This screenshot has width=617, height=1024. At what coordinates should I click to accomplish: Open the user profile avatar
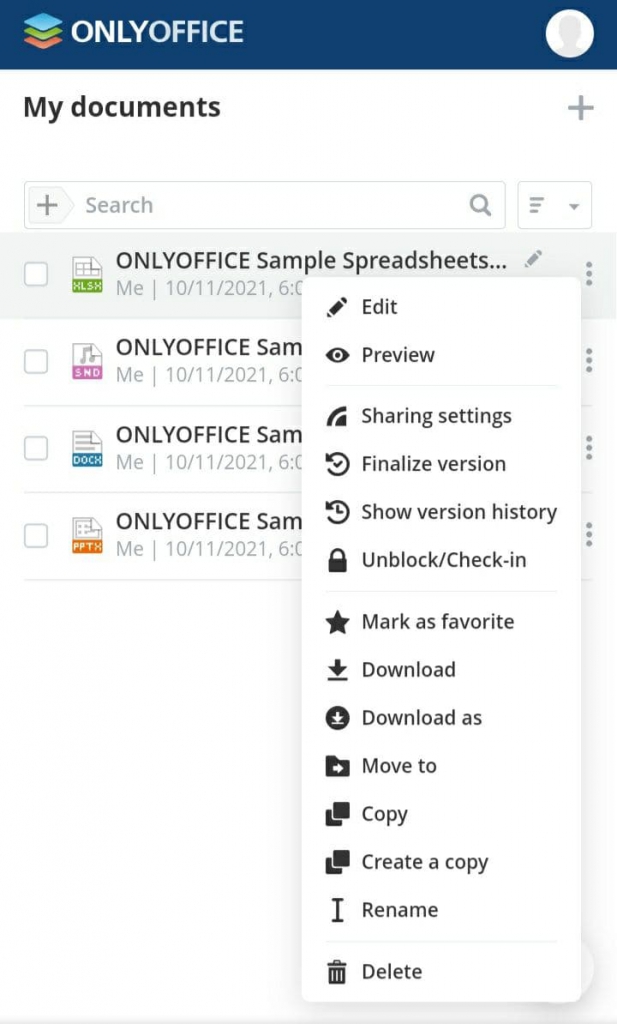pos(568,33)
